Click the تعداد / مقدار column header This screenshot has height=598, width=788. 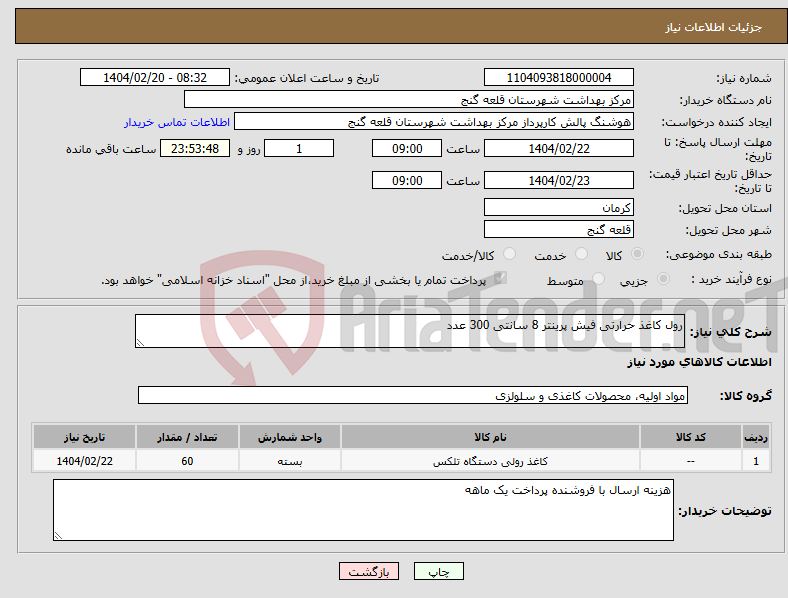point(187,437)
